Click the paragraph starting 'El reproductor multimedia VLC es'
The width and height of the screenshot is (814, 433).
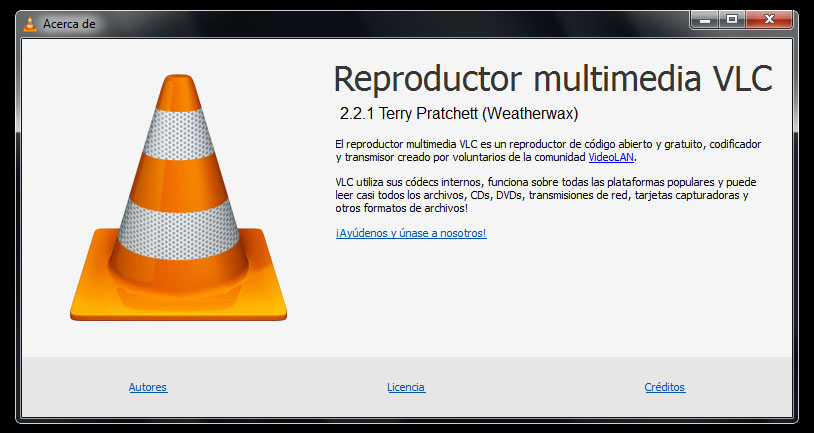548,151
